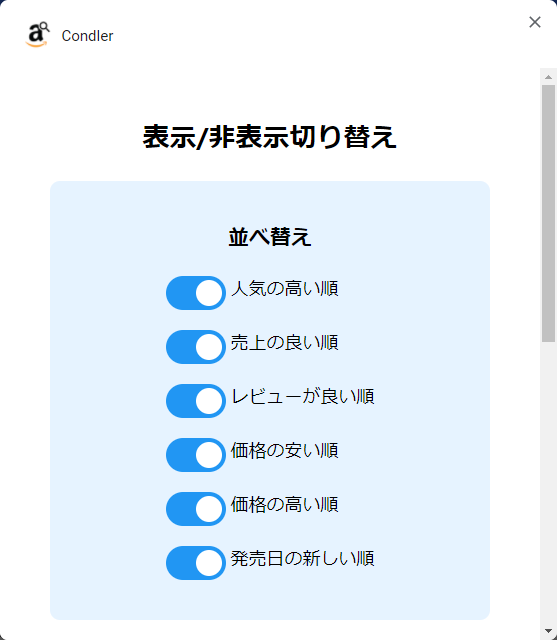Click the 売上の良い順 label text

[284, 342]
